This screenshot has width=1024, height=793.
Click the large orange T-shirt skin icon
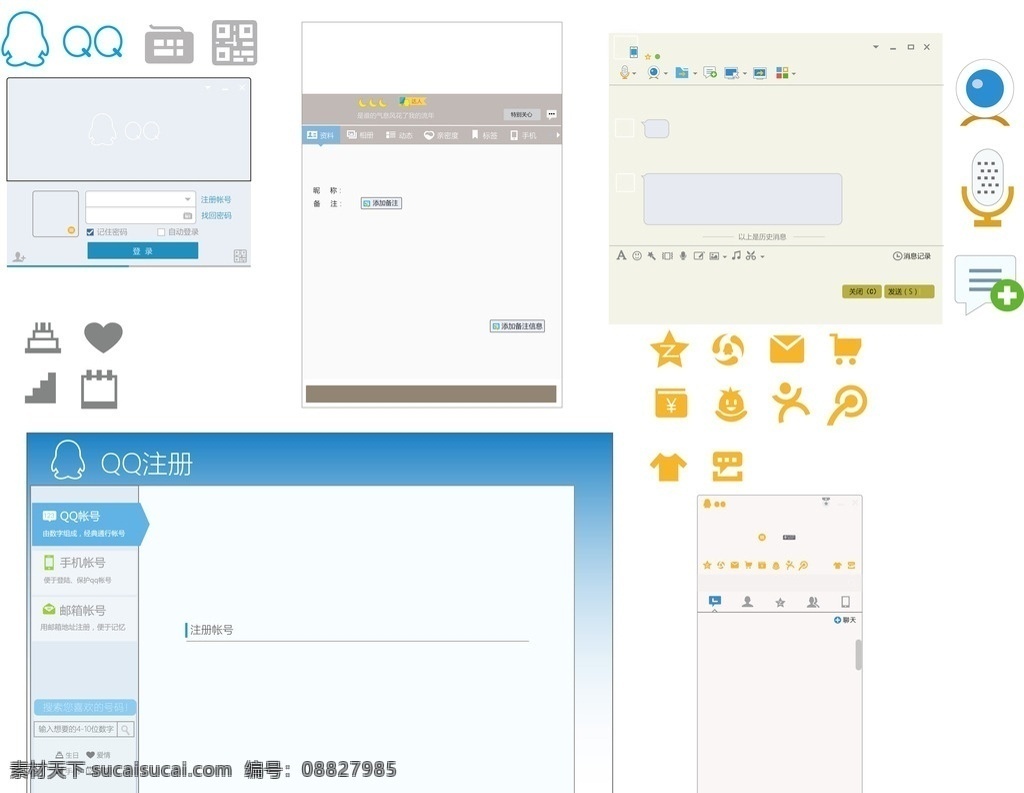[668, 467]
